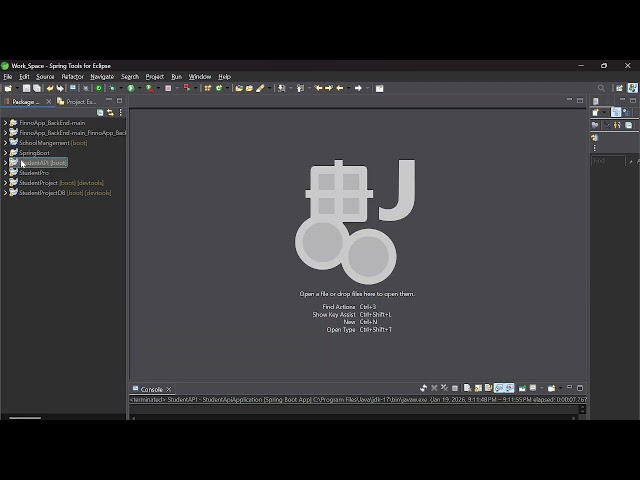Screen dimensions: 640x480
Task: Click the Pin Editor icon in toolbar
Action: click(380, 88)
